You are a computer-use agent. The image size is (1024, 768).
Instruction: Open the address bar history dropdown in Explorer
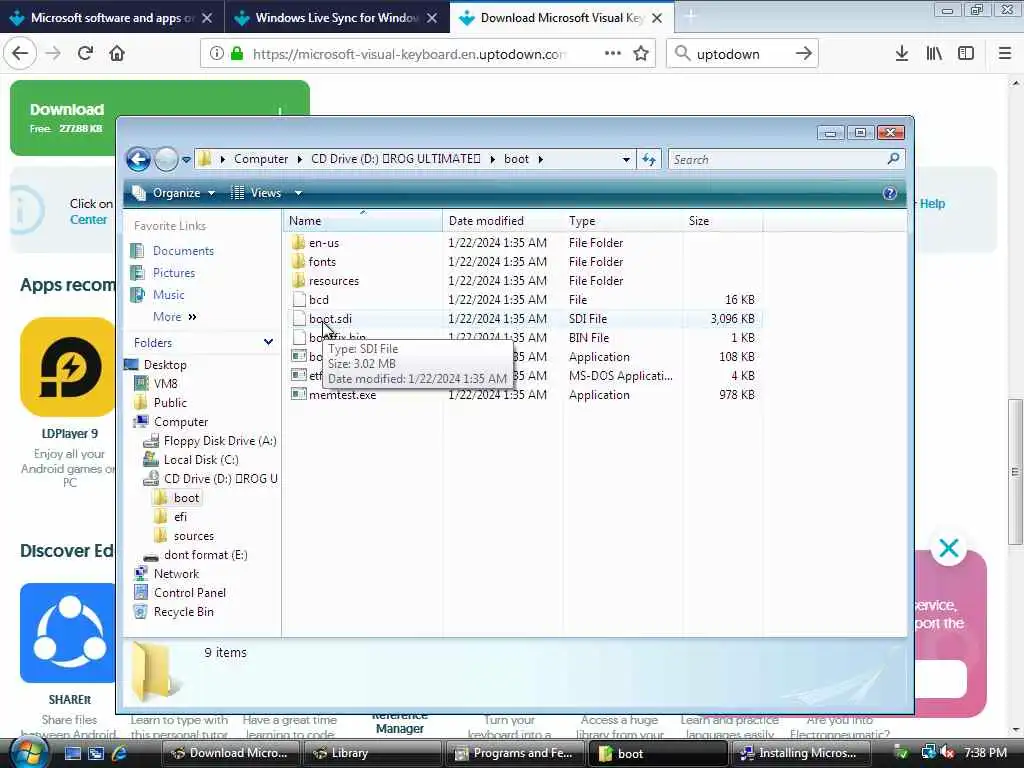click(626, 159)
